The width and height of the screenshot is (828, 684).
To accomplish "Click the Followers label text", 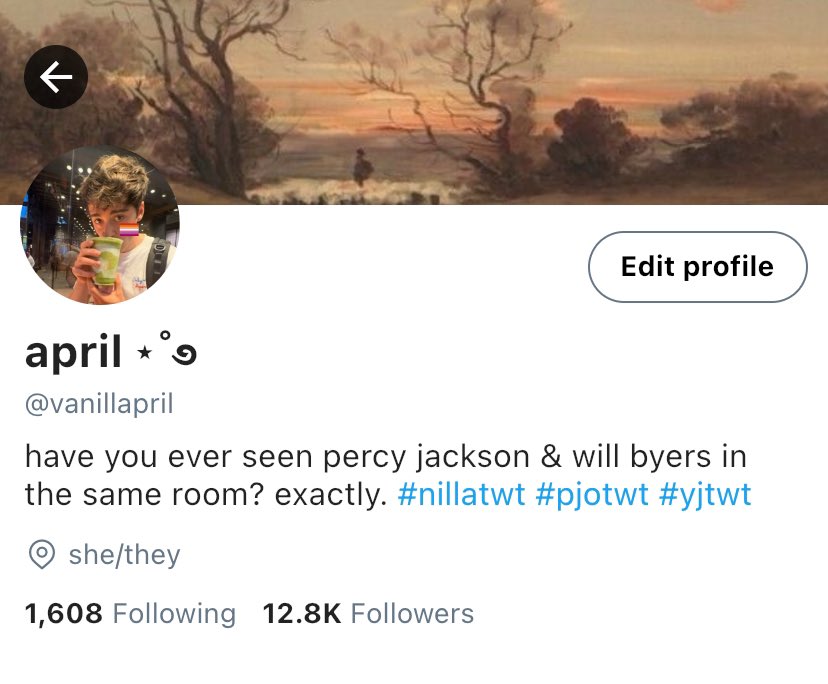I will coord(412,614).
